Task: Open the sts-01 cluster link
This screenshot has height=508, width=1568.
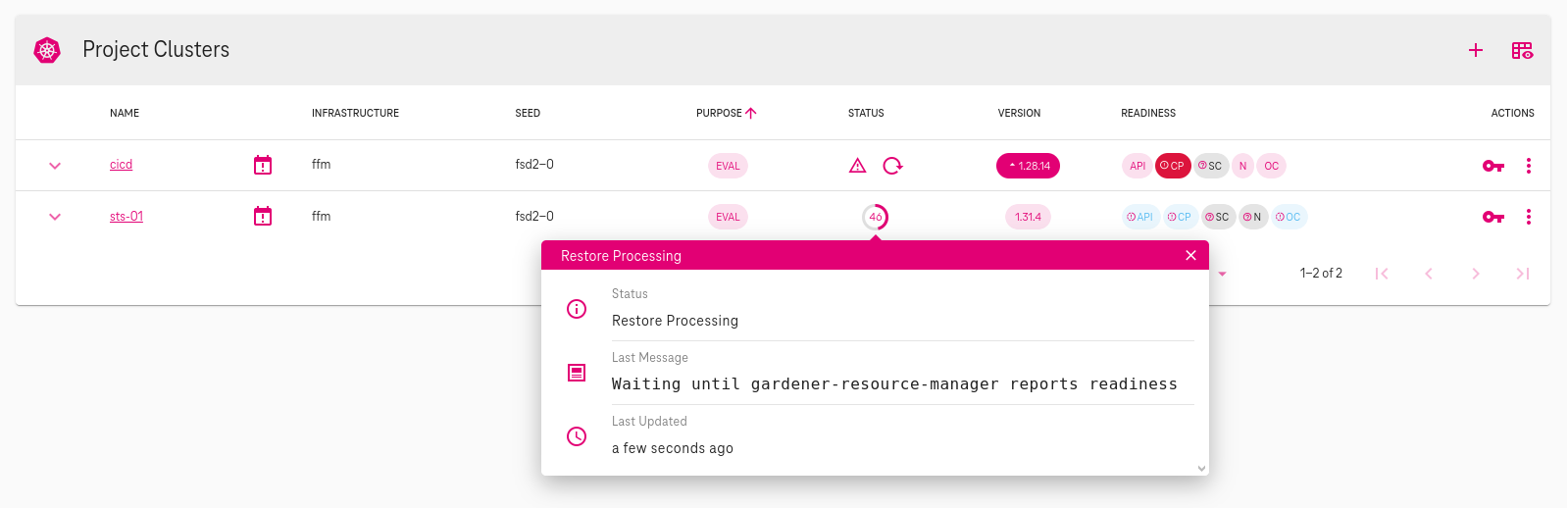Action: point(126,217)
